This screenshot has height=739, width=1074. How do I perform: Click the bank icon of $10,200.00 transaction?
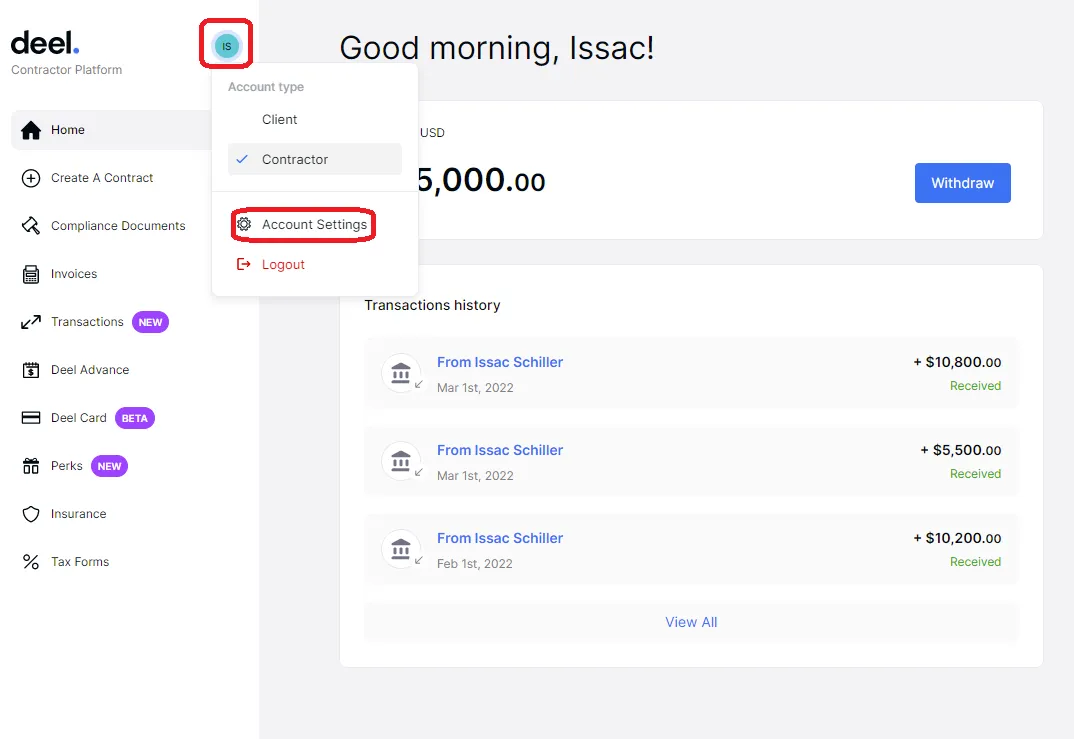(401, 549)
